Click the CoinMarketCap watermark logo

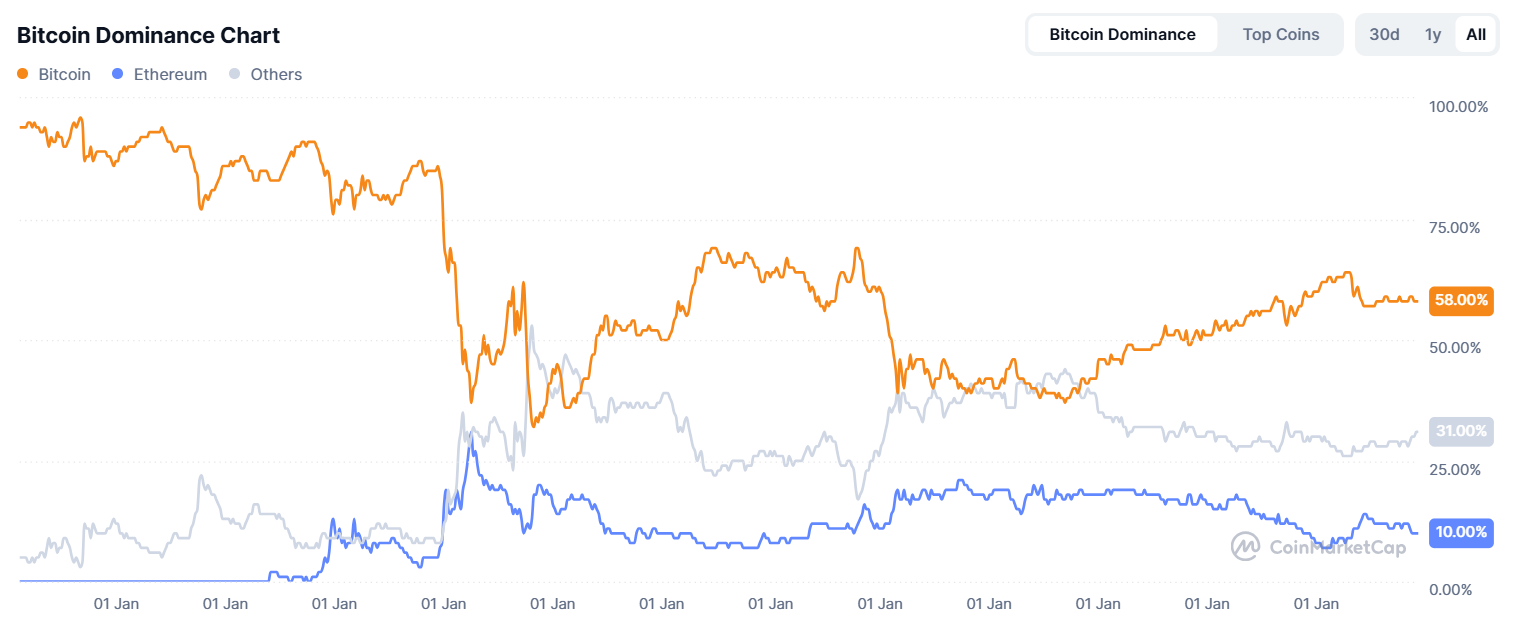pyautogui.click(x=1244, y=547)
